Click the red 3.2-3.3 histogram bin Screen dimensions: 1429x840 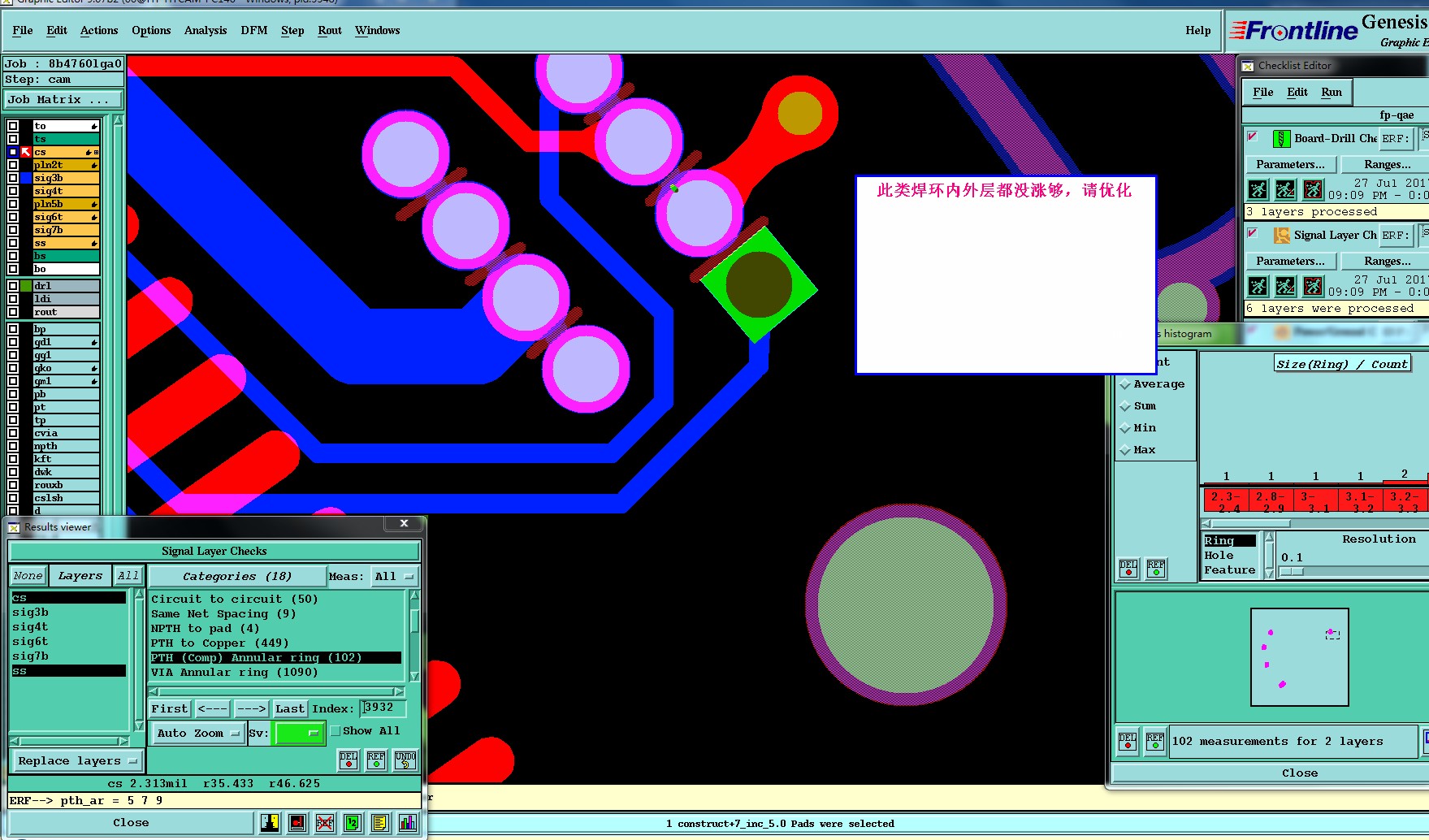click(1404, 500)
